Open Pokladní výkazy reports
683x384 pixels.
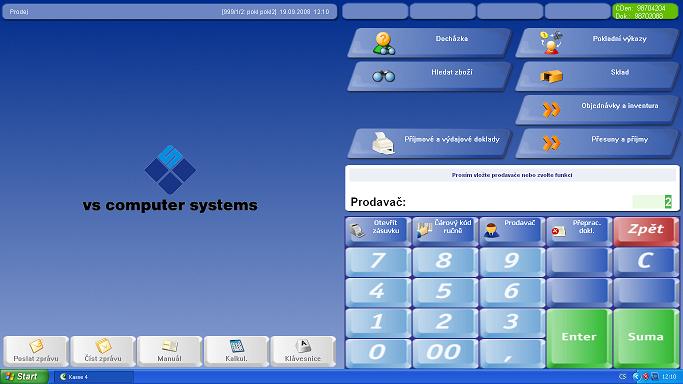(x=597, y=43)
